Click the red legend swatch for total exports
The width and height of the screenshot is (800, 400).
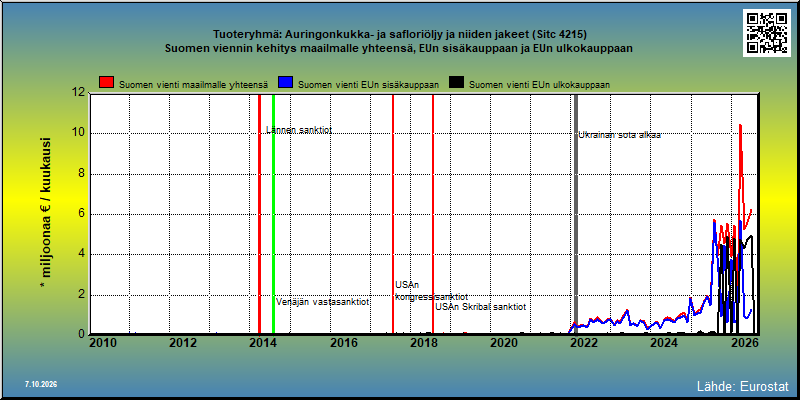[x=107, y=83]
